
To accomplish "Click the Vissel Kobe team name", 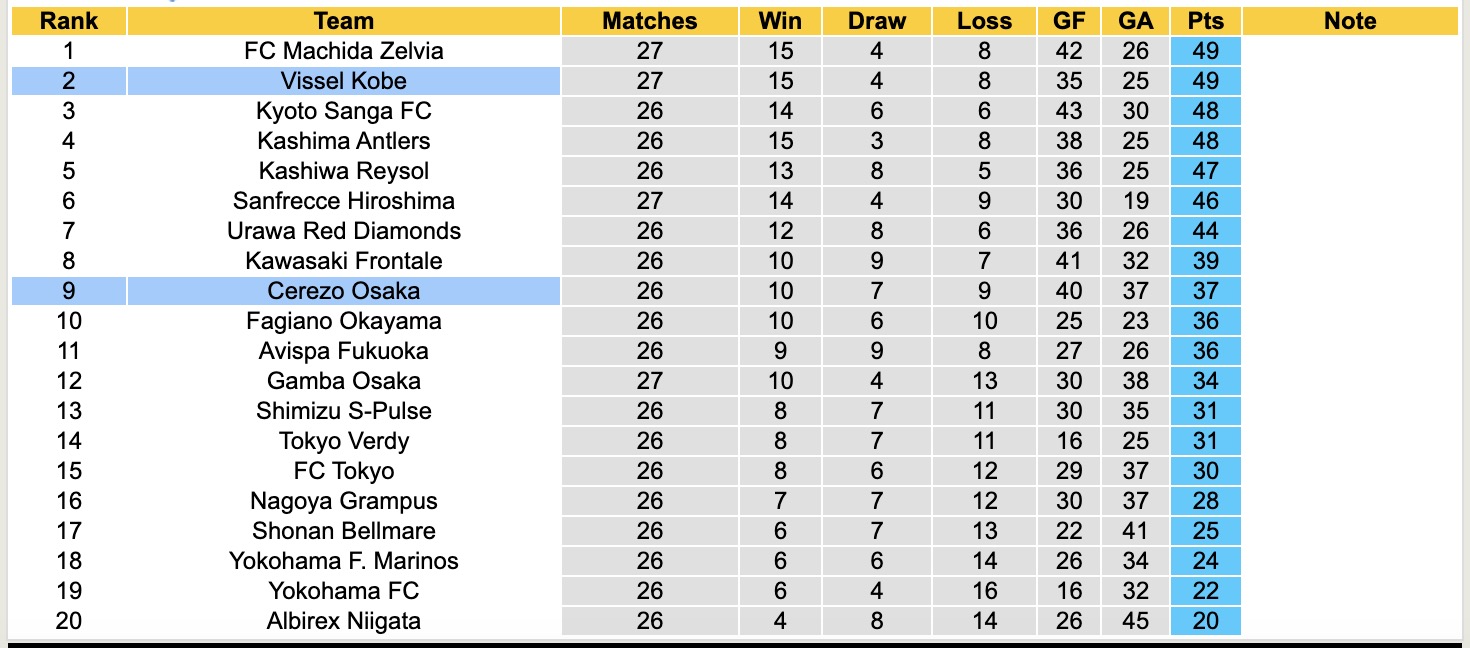I will (343, 81).
